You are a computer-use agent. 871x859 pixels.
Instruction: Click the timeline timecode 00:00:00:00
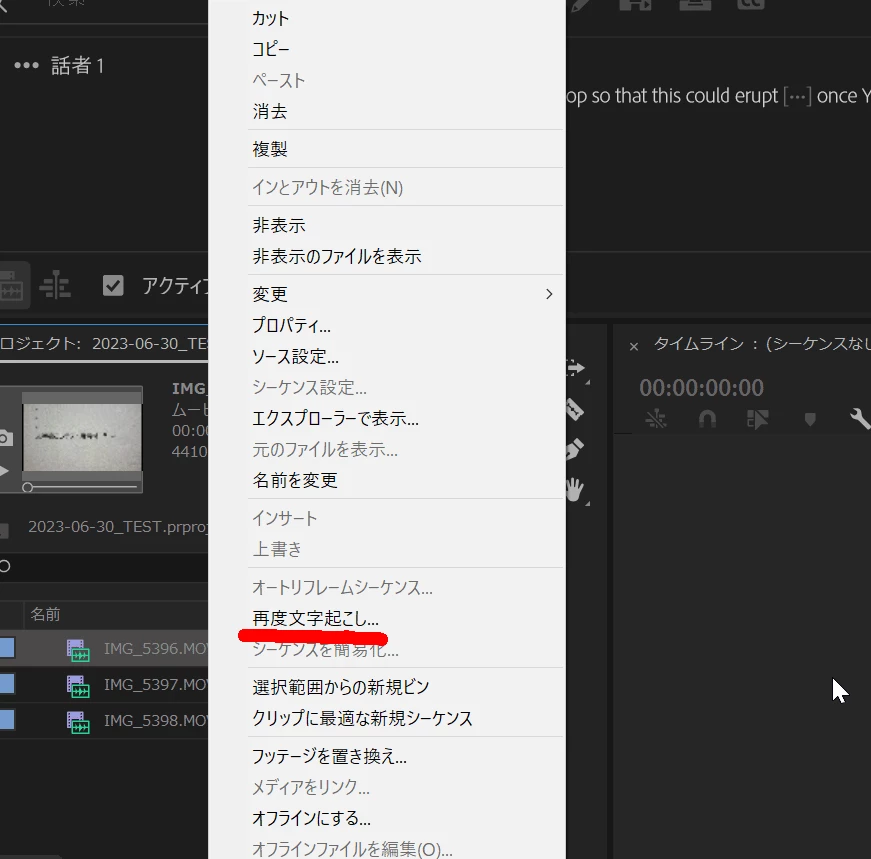pyautogui.click(x=701, y=388)
